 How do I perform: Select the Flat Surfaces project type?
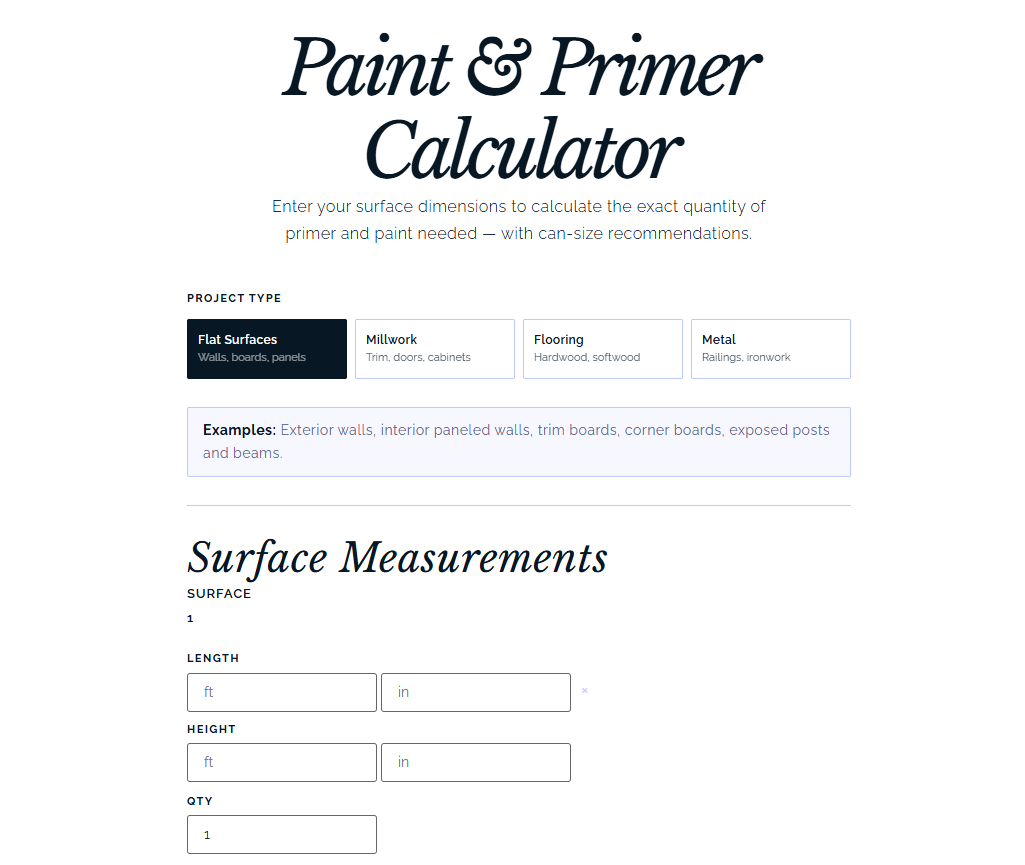[267, 349]
